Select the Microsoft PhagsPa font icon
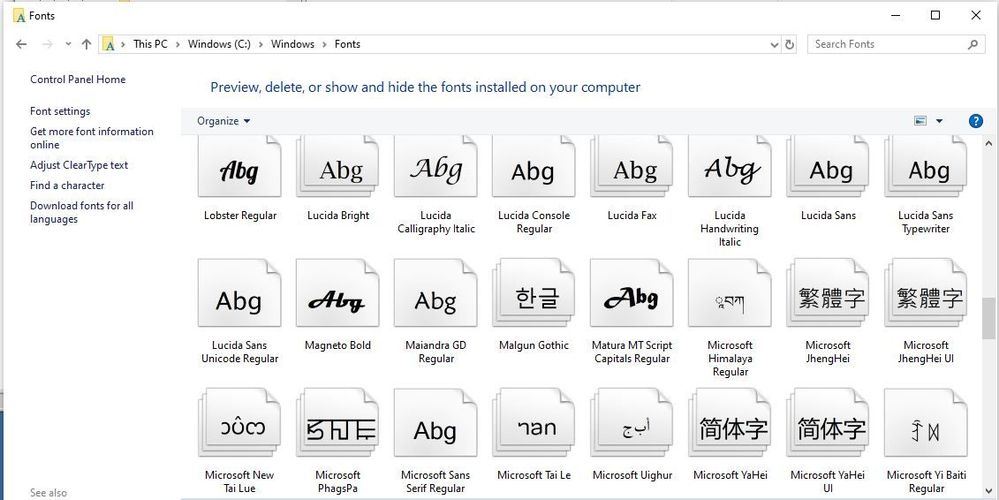 (x=338, y=423)
